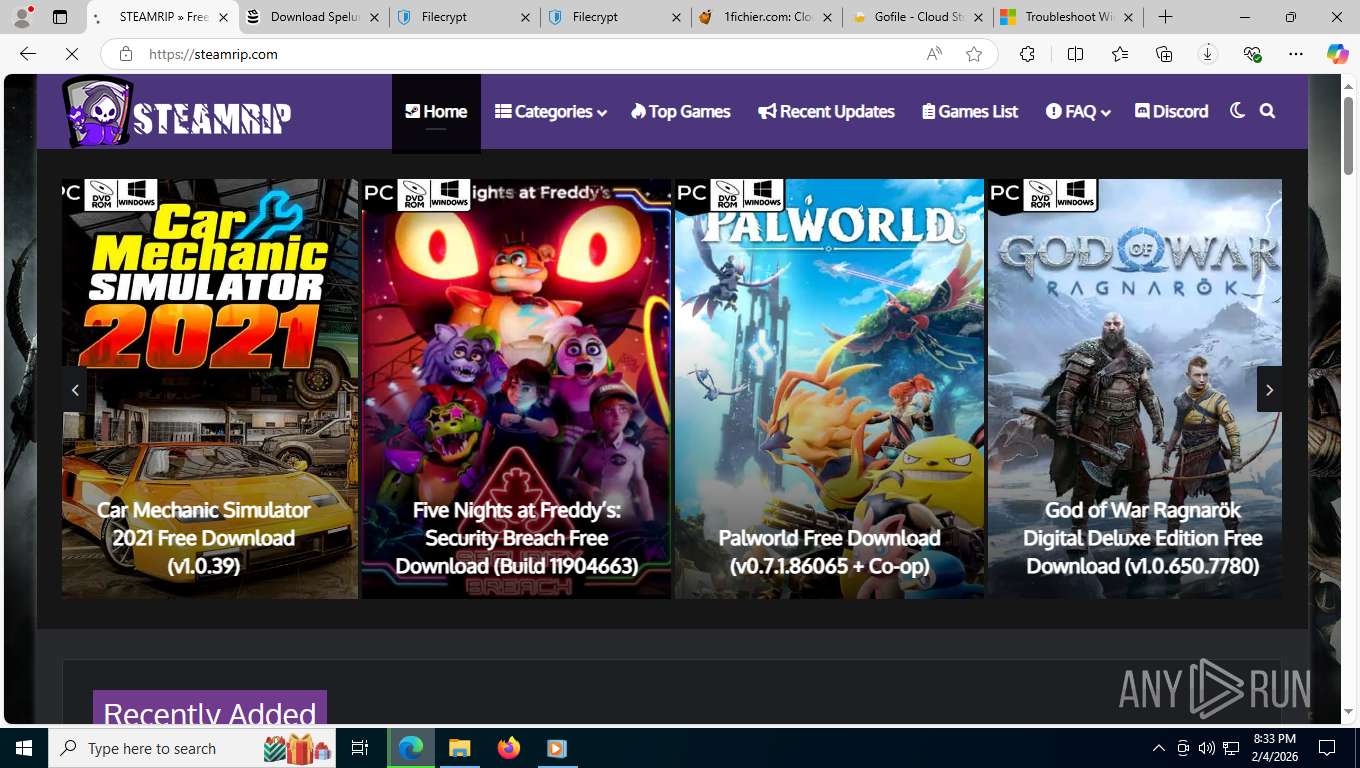
Task: Click the taskbar search box
Action: (193, 748)
